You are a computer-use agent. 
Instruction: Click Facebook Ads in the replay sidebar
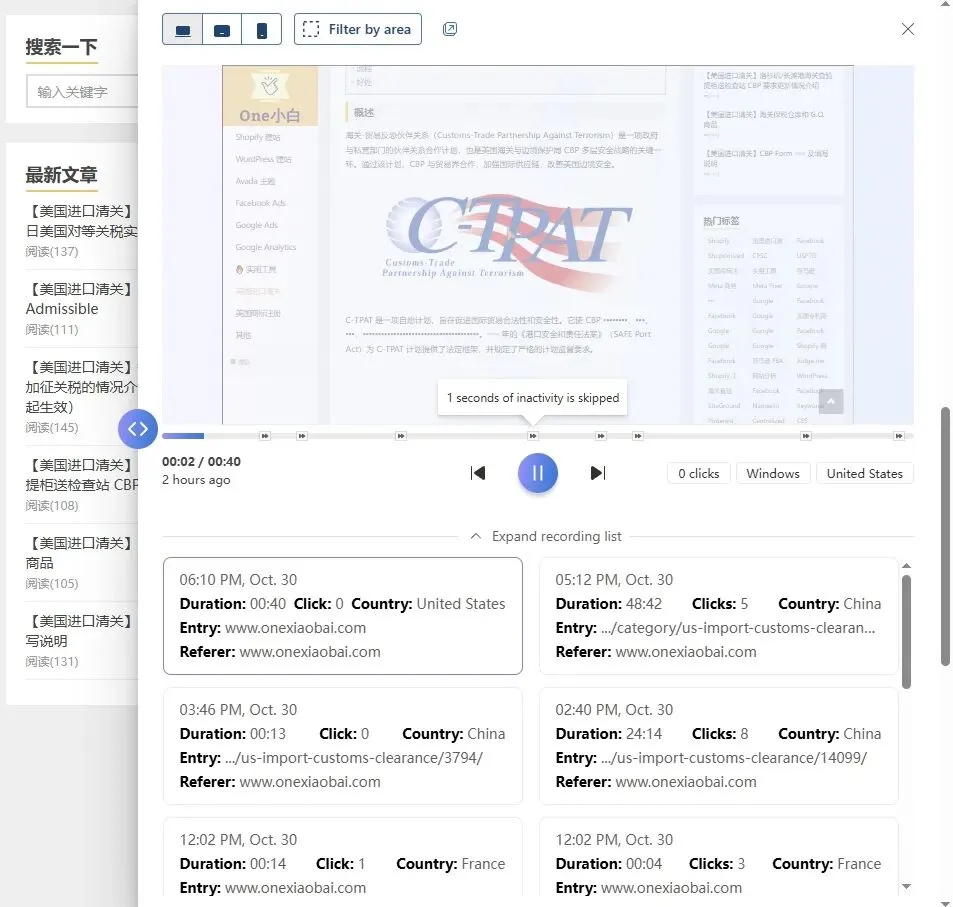[260, 203]
